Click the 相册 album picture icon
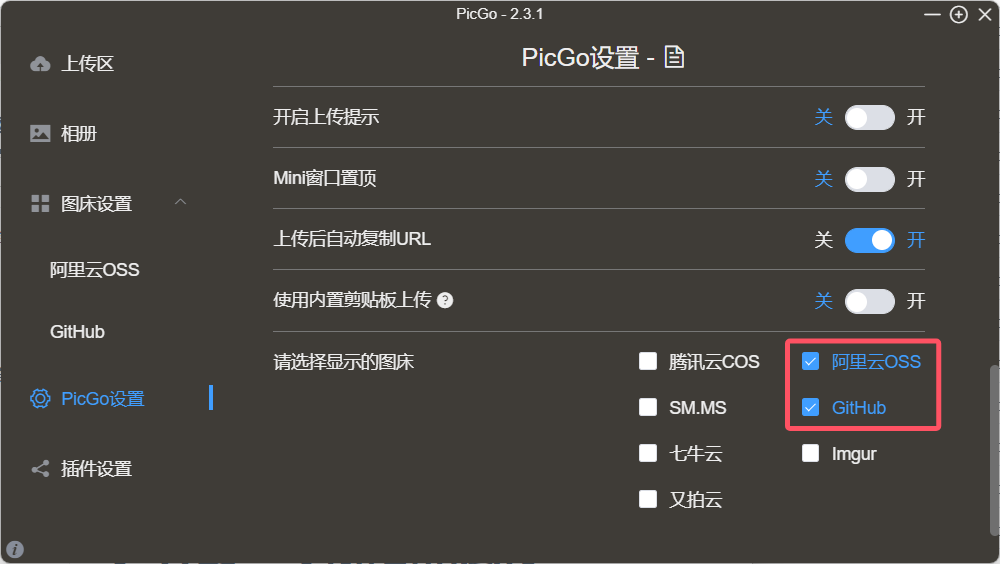The height and width of the screenshot is (564, 1000). pyautogui.click(x=40, y=133)
